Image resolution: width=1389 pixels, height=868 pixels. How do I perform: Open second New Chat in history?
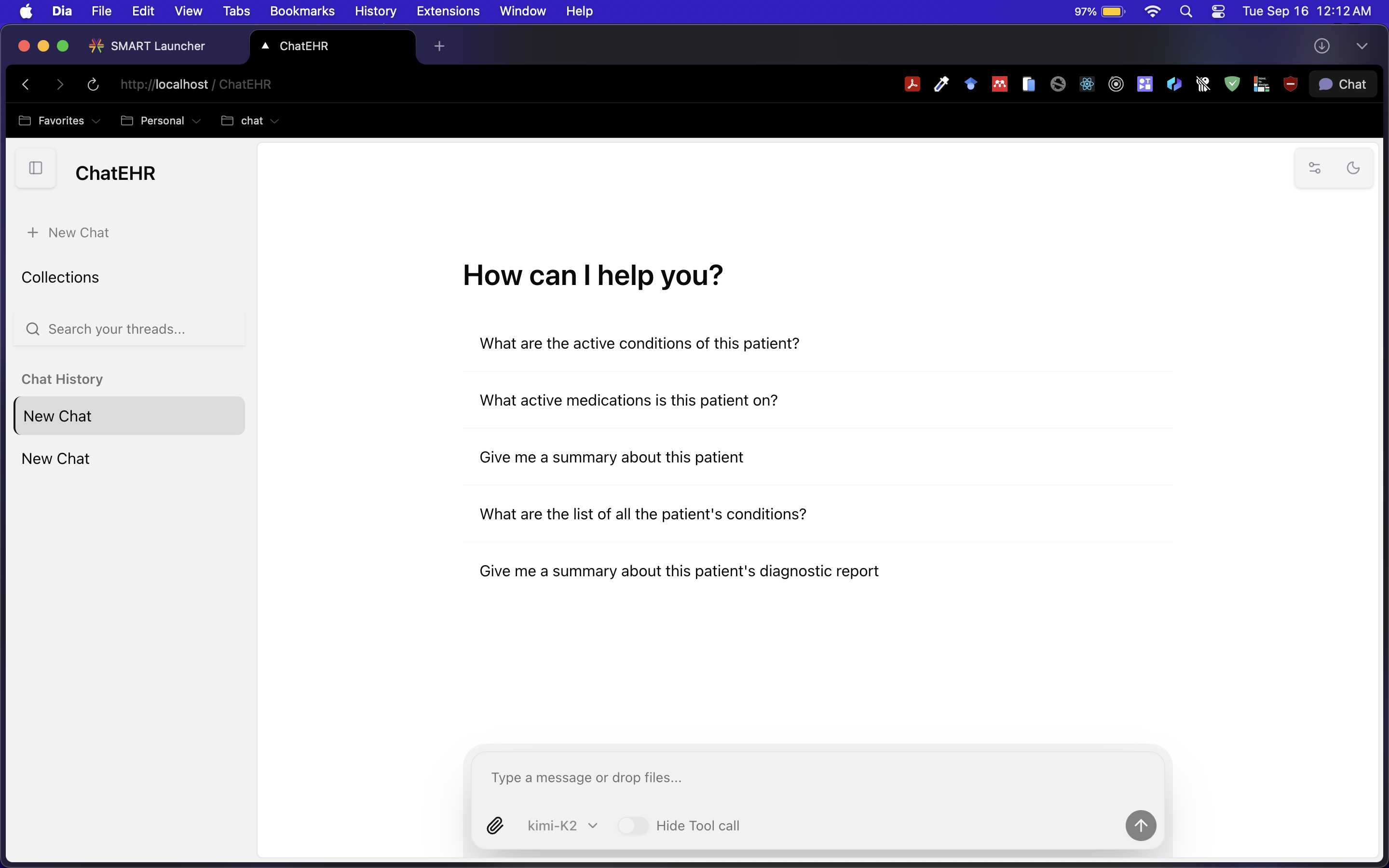coord(55,459)
